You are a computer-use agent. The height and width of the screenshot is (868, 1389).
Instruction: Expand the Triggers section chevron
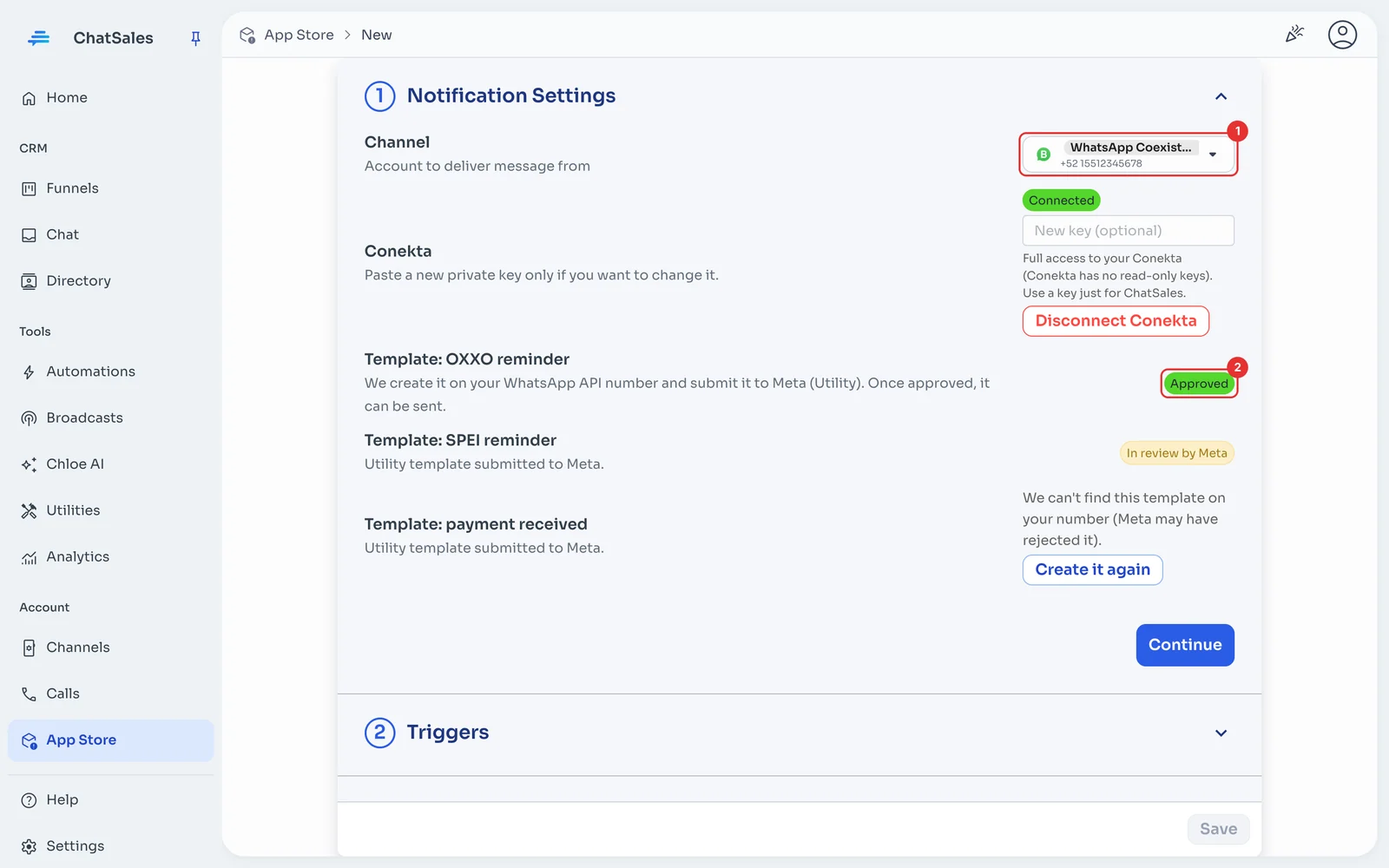tap(1221, 733)
